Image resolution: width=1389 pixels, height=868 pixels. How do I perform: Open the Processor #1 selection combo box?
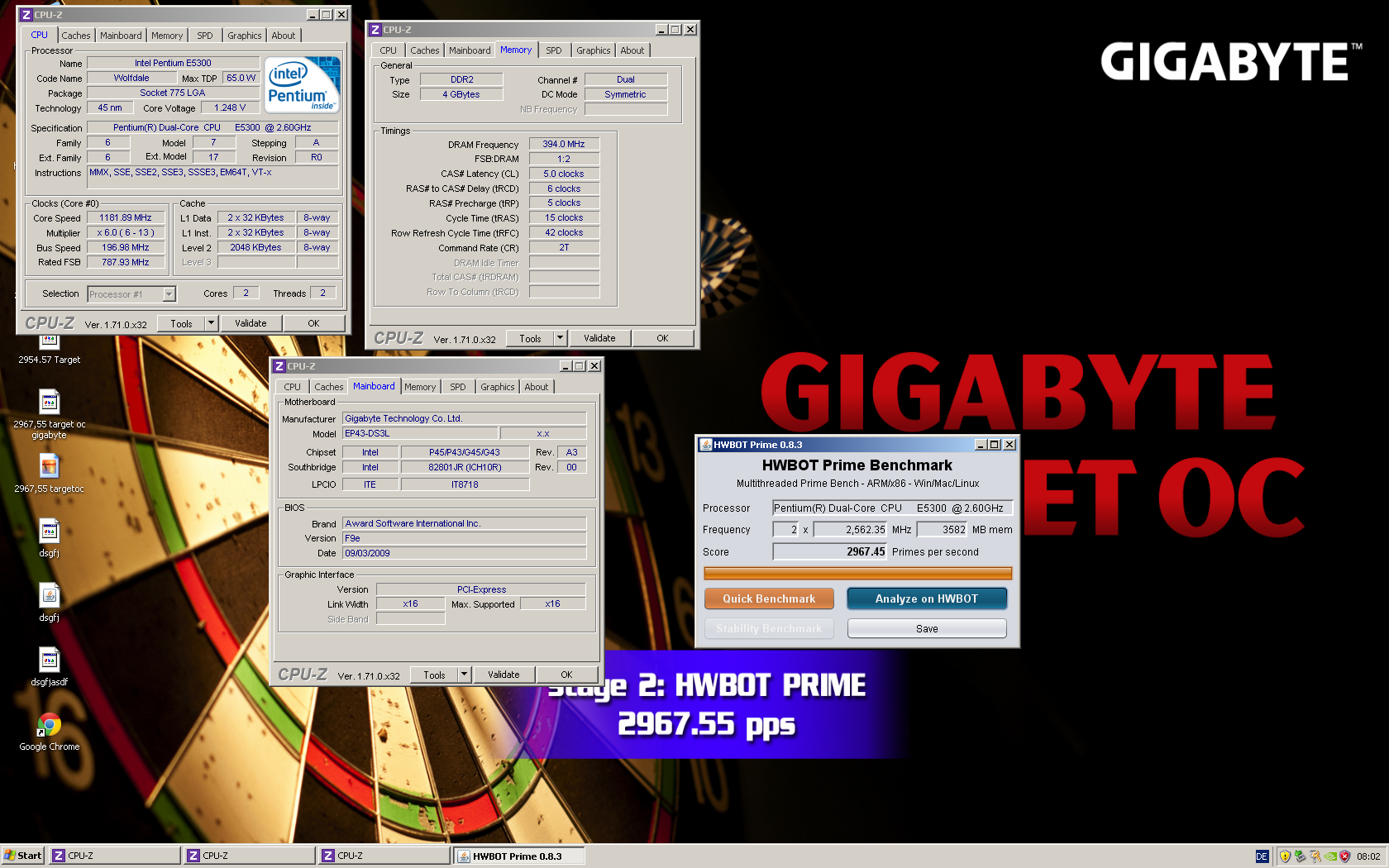click(131, 294)
